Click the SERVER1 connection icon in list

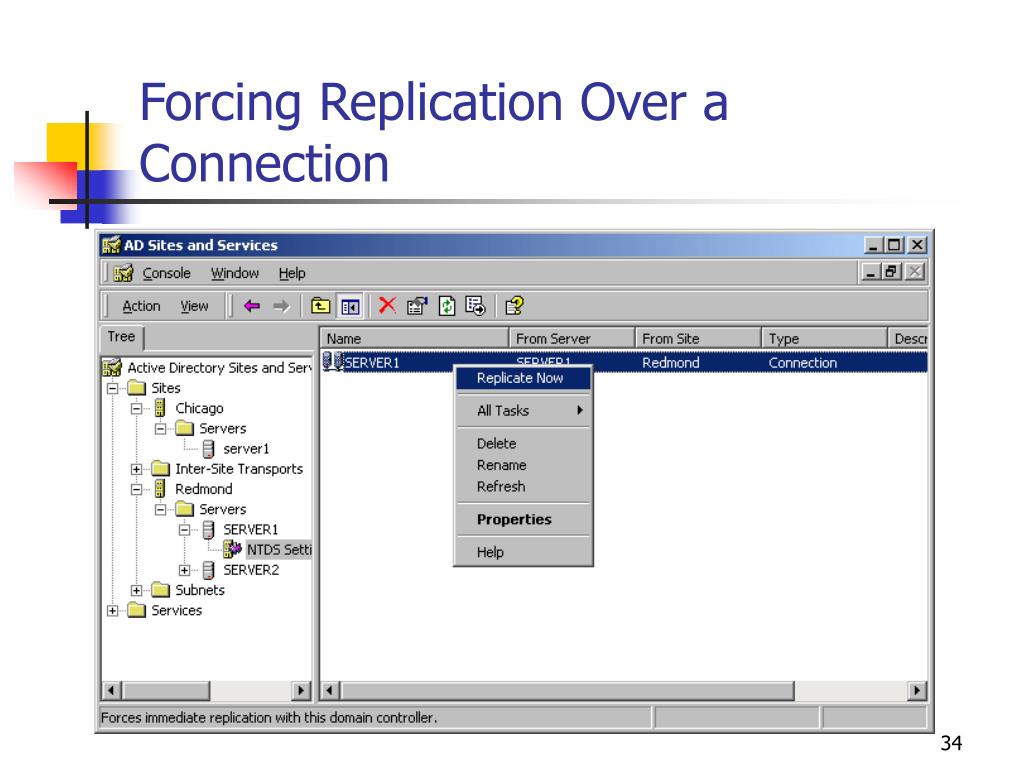[333, 361]
